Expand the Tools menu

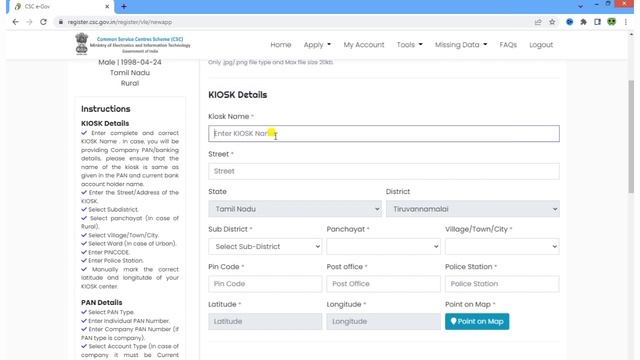pyautogui.click(x=409, y=45)
